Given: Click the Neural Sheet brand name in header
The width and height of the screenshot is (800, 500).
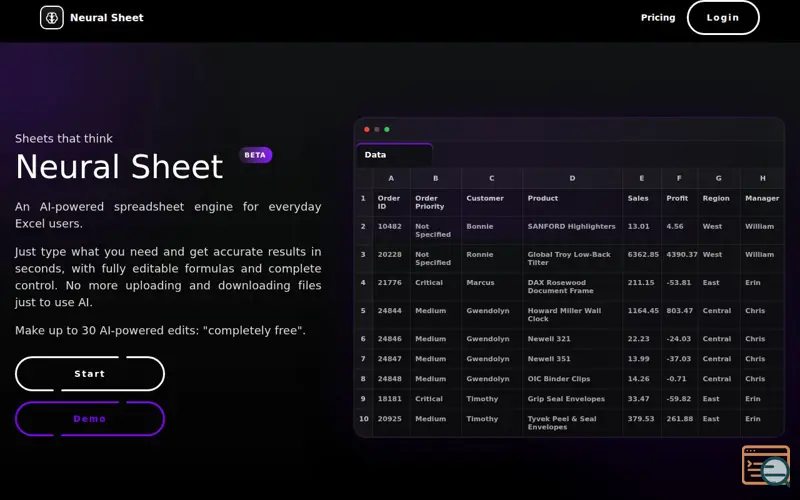Looking at the screenshot, I should coord(107,18).
